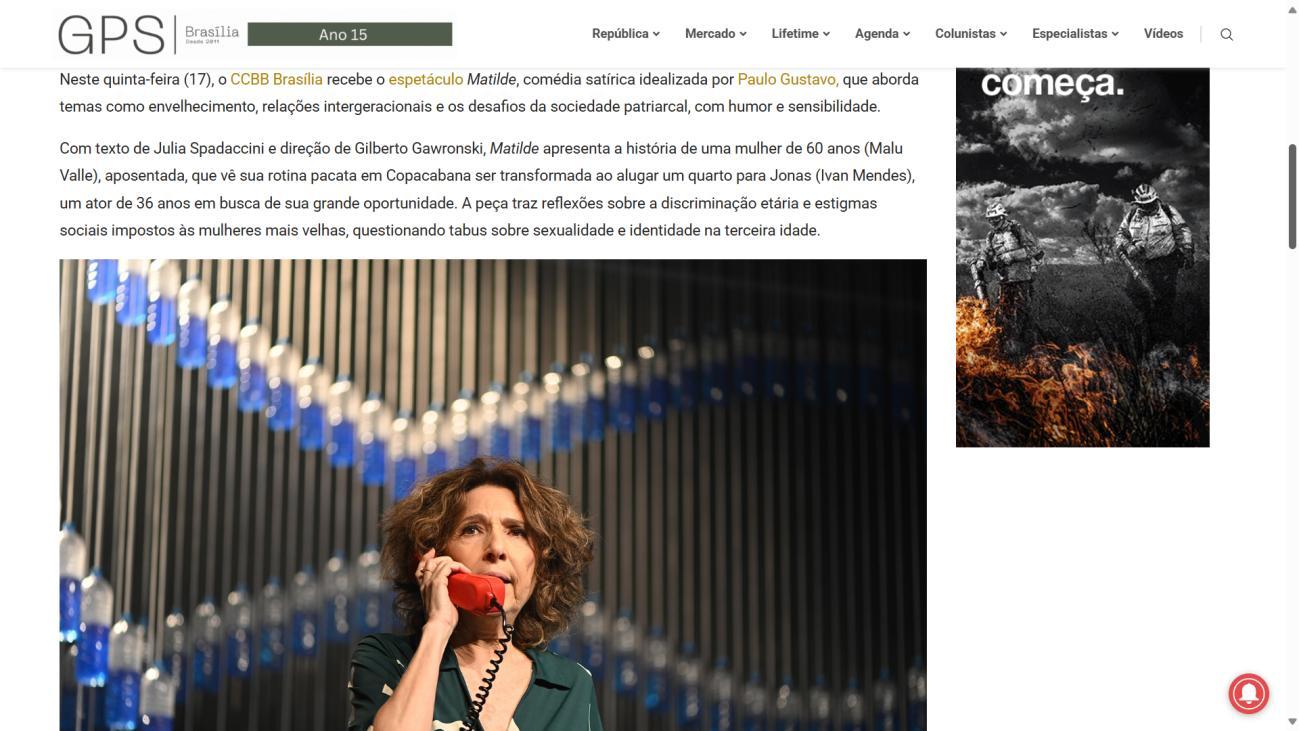This screenshot has width=1299, height=731.
Task: Click the scrollbar up arrow
Action: (1292, 9)
